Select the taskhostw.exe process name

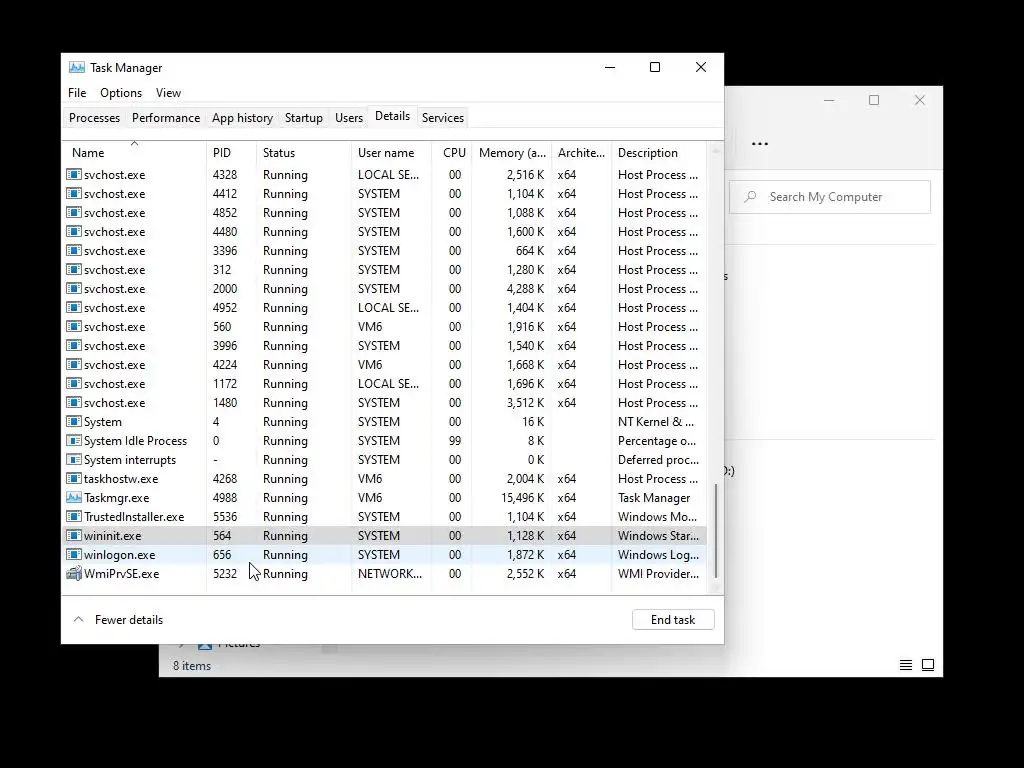[x=121, y=479]
